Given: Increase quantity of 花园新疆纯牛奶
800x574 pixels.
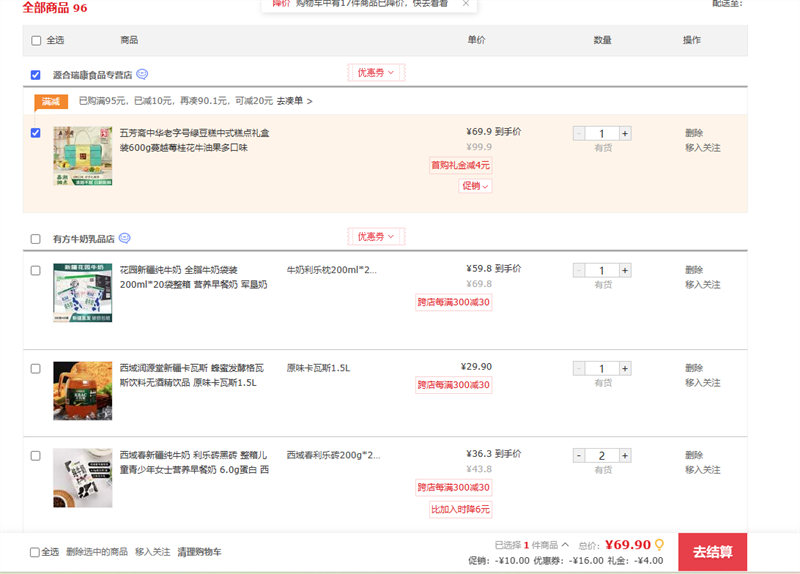Looking at the screenshot, I should coord(625,270).
